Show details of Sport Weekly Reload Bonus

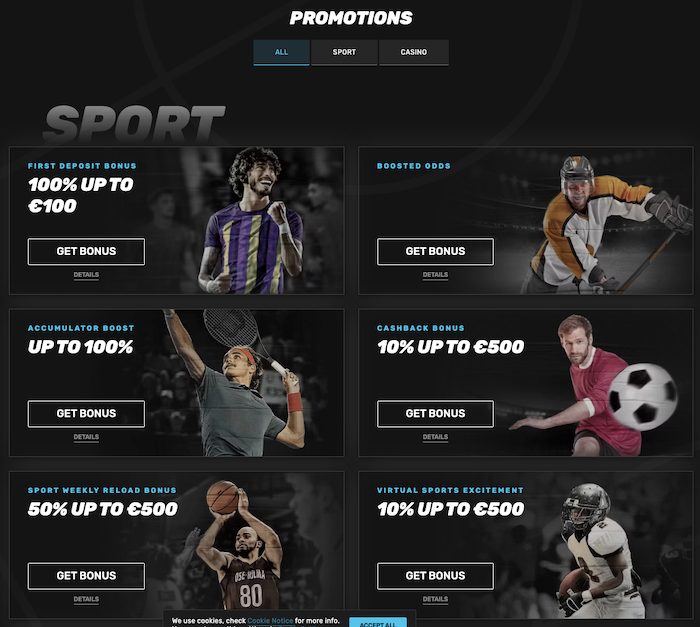click(x=86, y=599)
